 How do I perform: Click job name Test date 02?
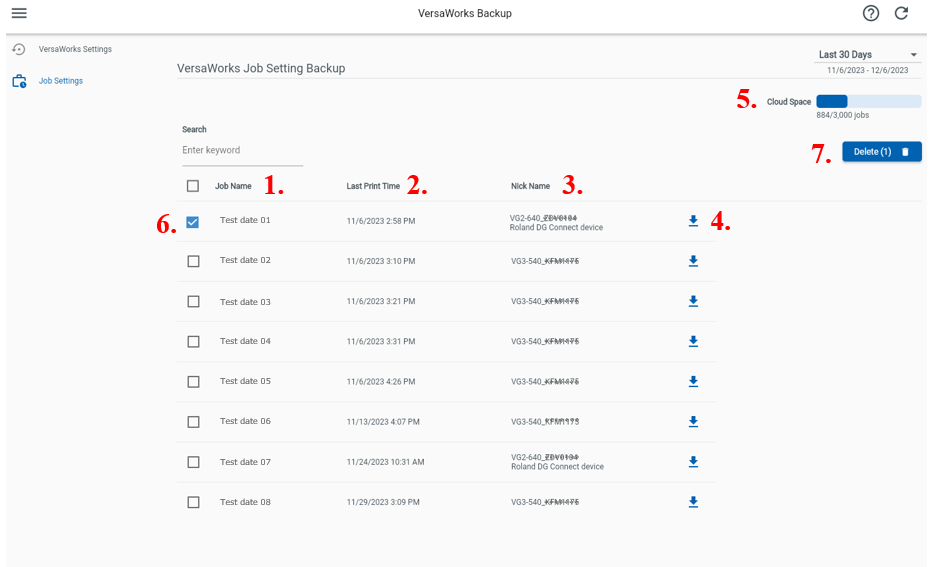[x=245, y=260]
